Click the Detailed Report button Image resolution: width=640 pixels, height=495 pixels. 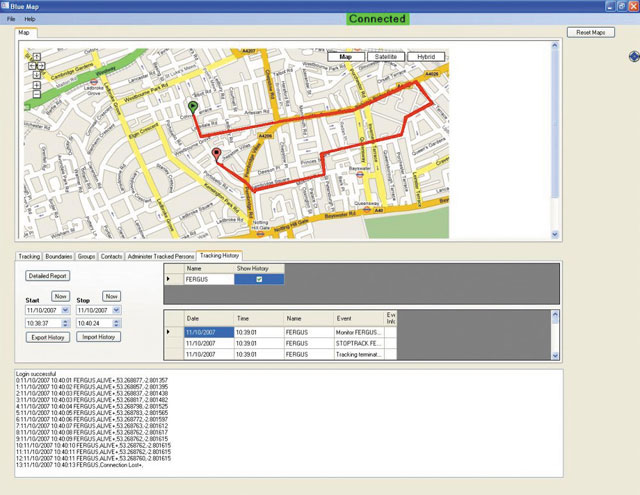point(48,276)
